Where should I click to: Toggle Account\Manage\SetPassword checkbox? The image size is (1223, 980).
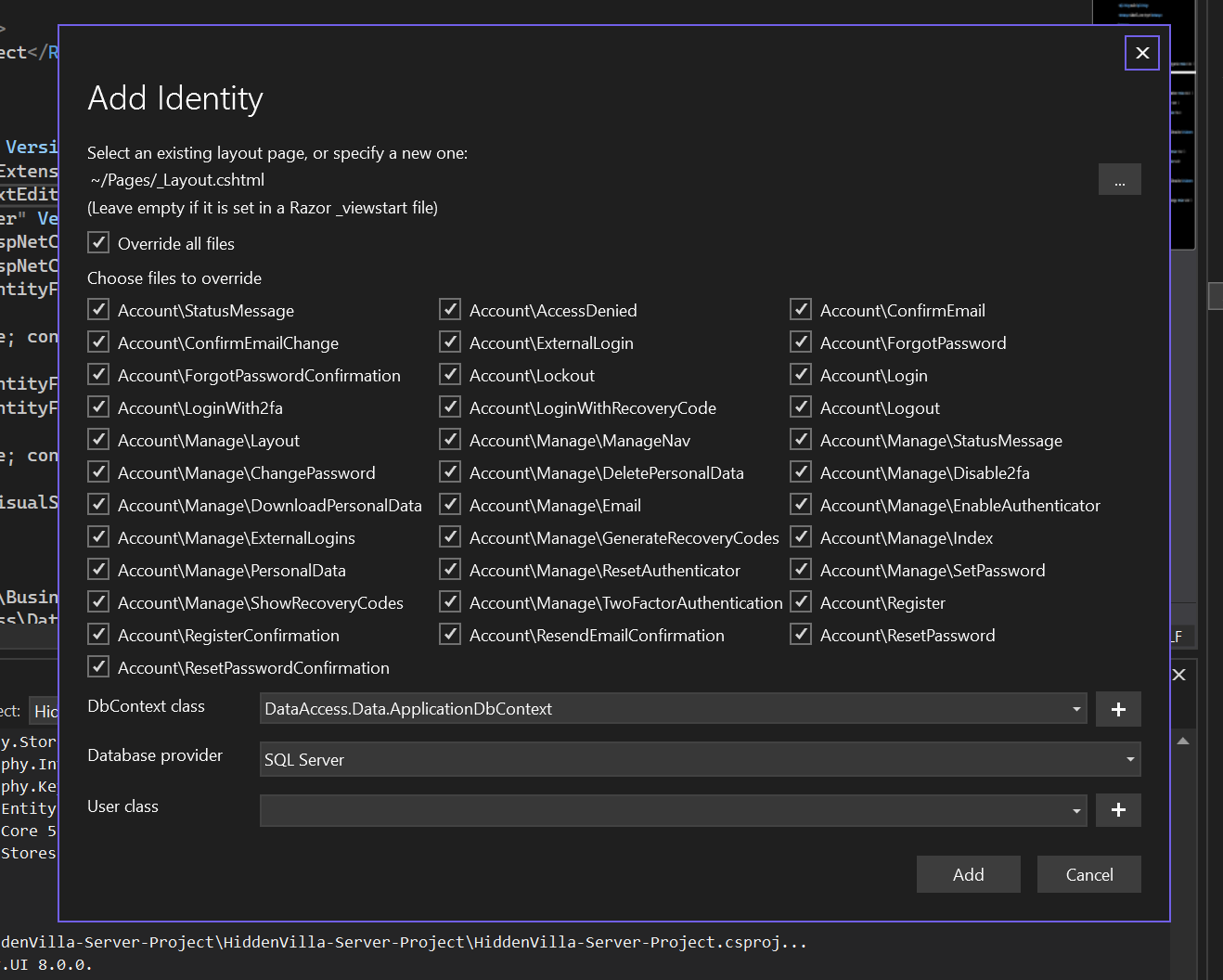coord(801,570)
